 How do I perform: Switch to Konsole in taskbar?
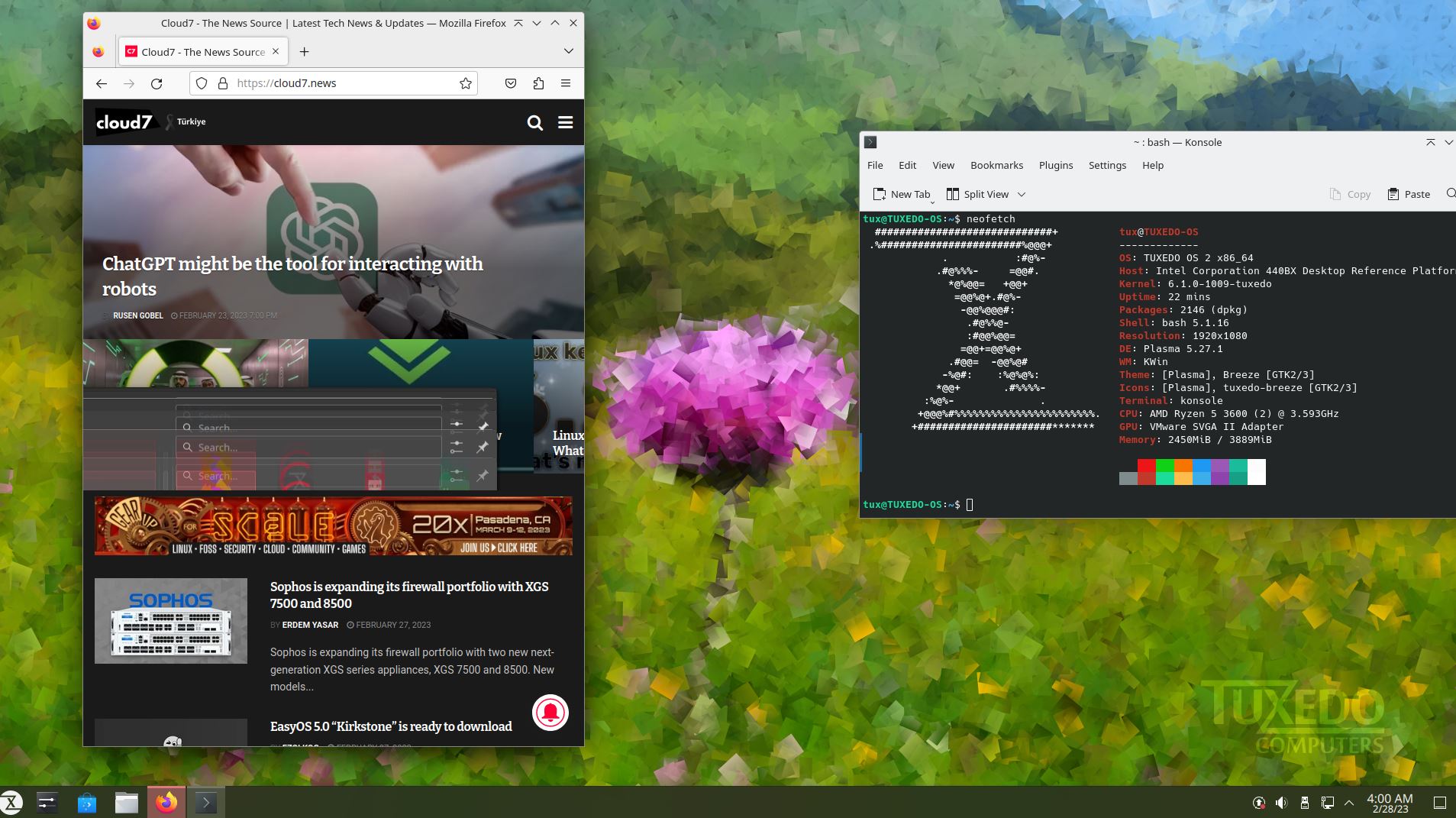pyautogui.click(x=206, y=802)
